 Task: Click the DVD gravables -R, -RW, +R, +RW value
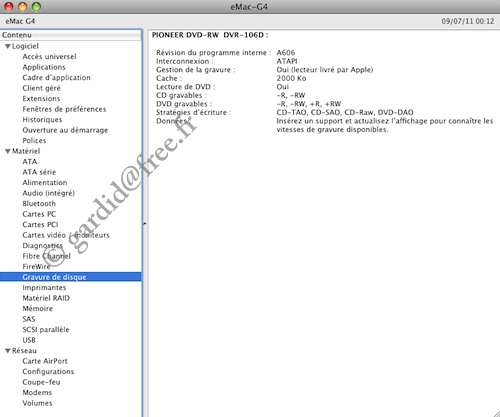pos(309,104)
